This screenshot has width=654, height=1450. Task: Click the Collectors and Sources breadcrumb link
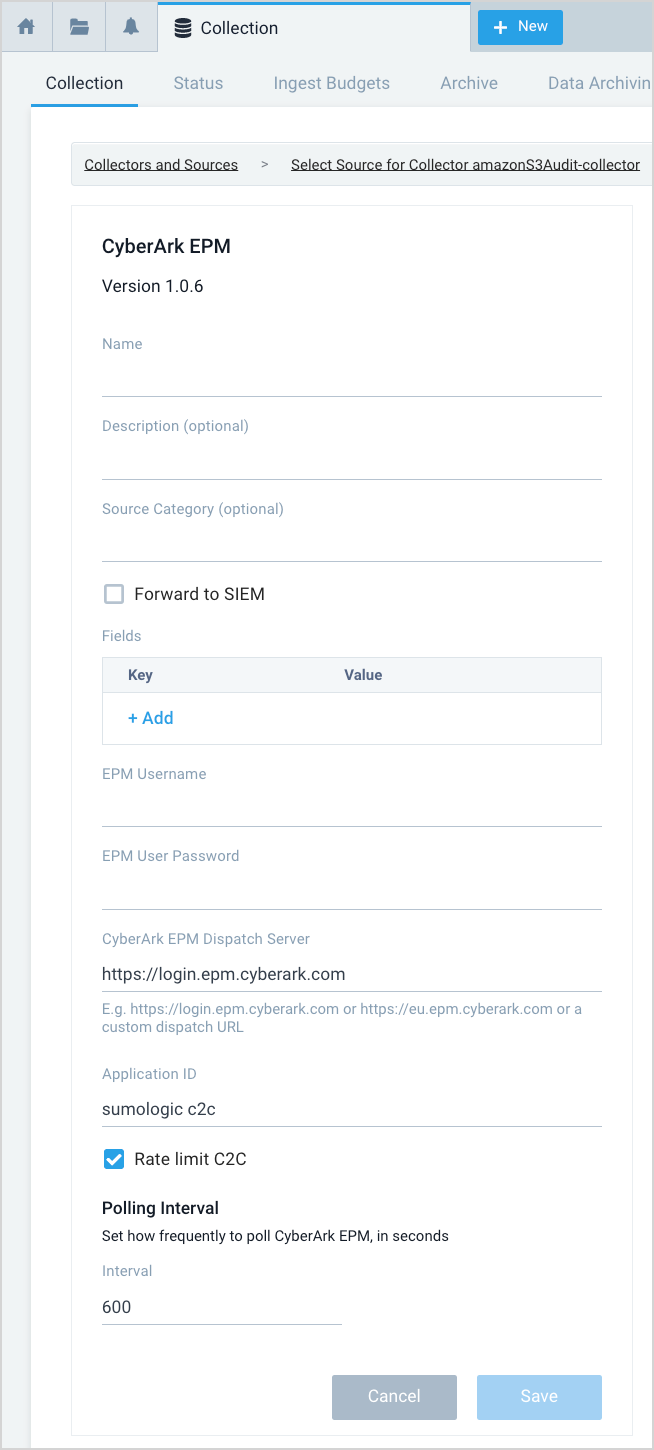(161, 164)
